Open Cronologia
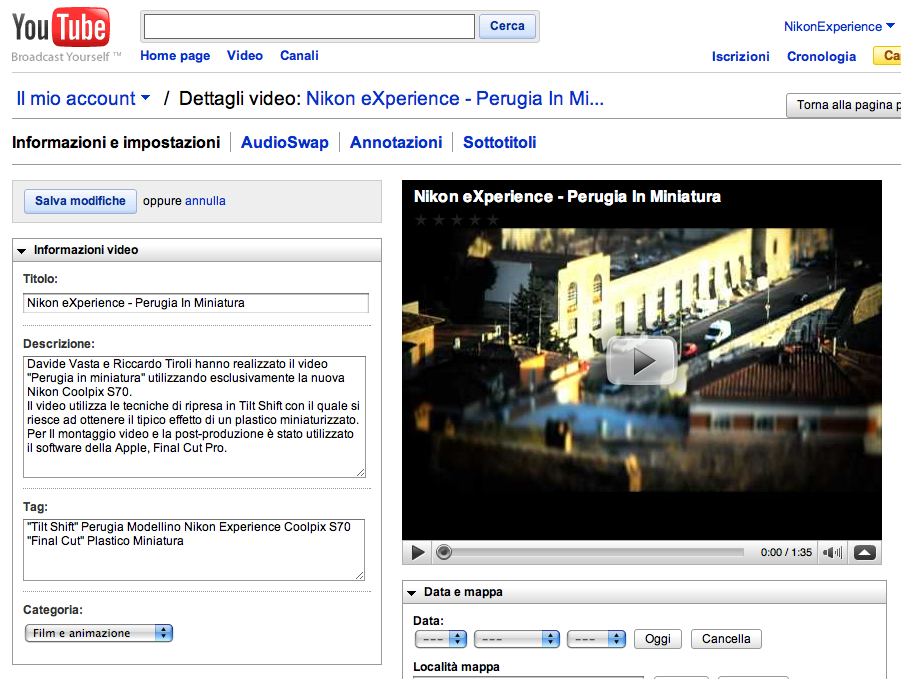 (x=822, y=56)
